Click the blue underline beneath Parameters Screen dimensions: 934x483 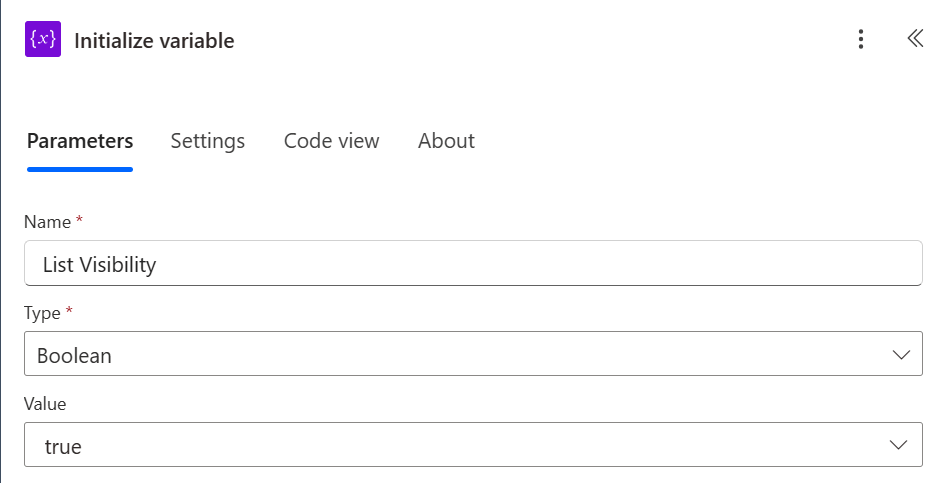[80, 169]
